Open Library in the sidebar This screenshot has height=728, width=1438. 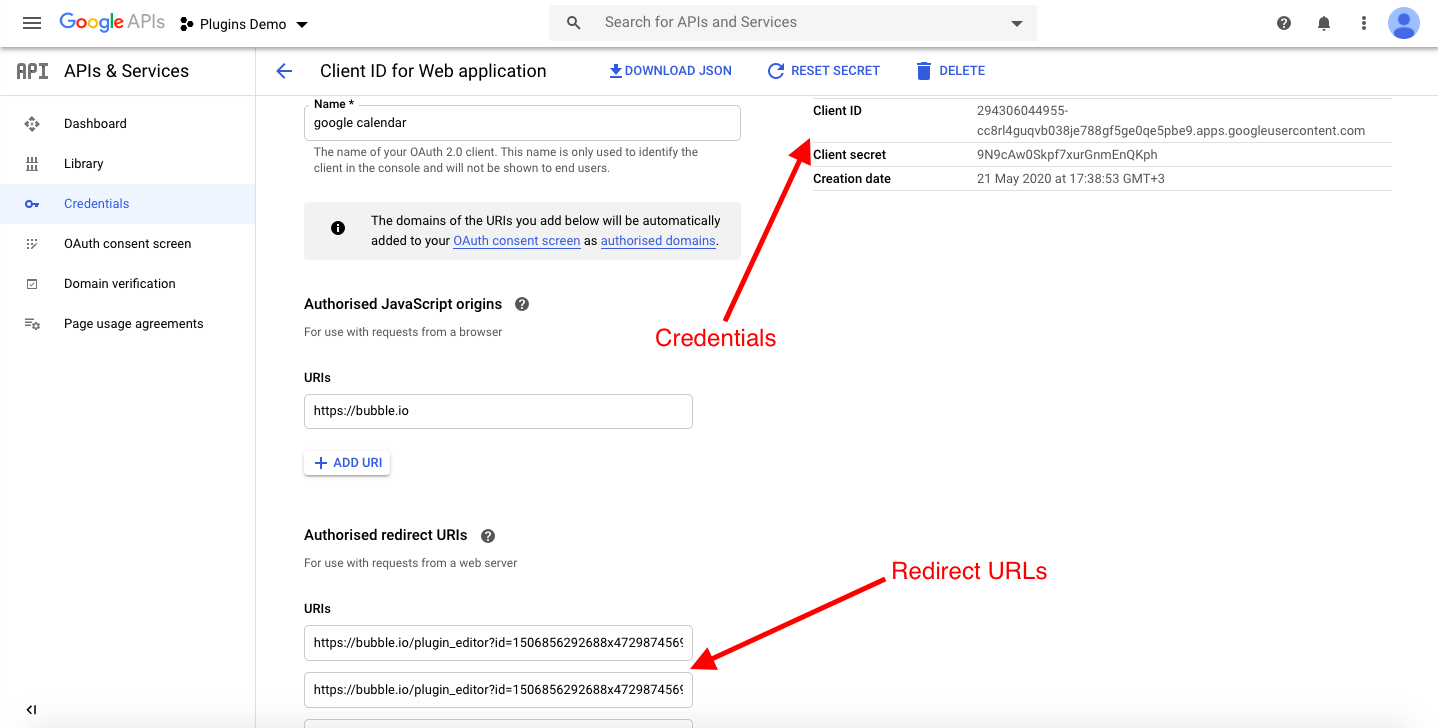(x=127, y=164)
